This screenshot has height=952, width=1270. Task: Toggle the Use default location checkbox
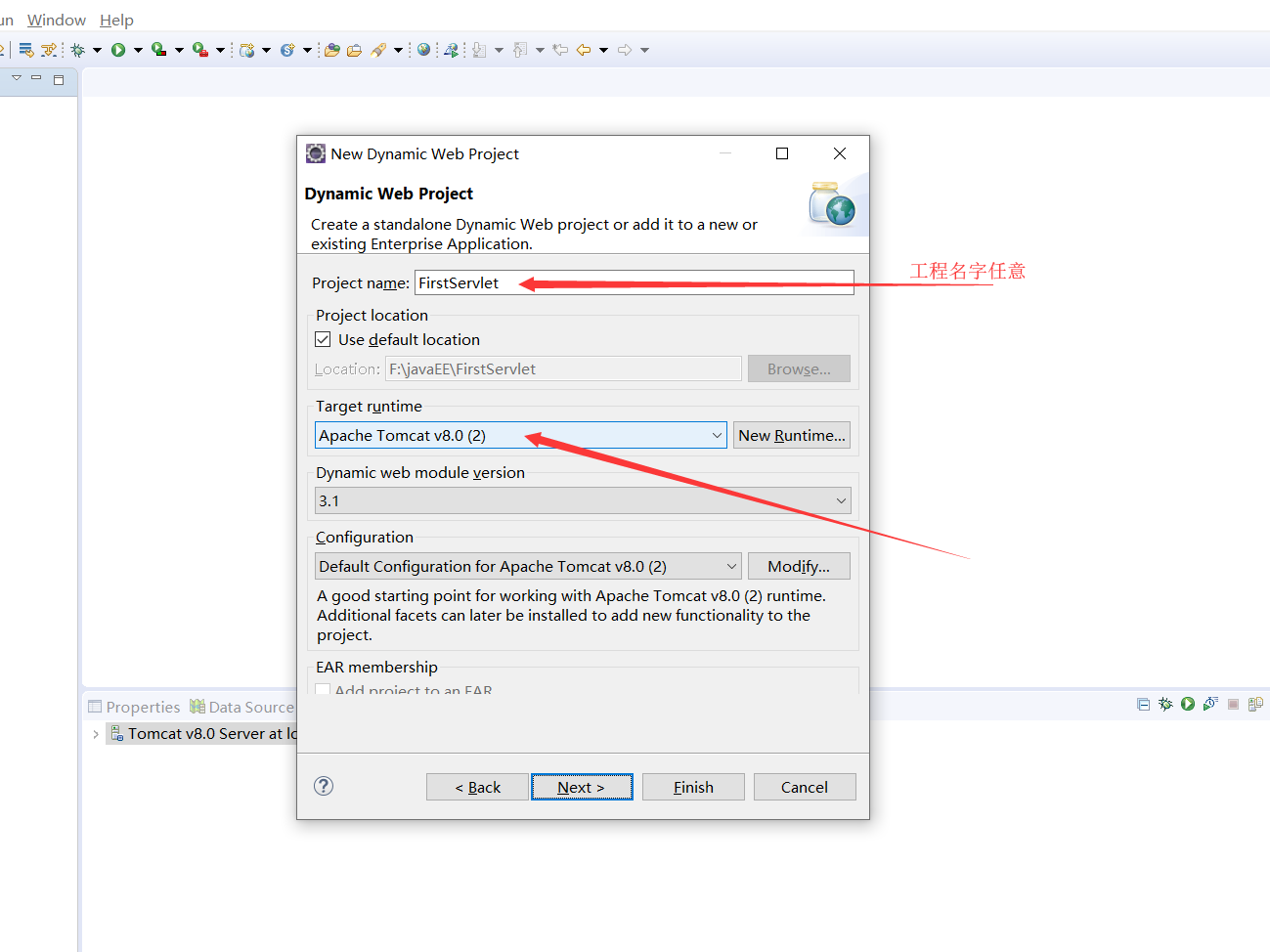pyautogui.click(x=323, y=339)
